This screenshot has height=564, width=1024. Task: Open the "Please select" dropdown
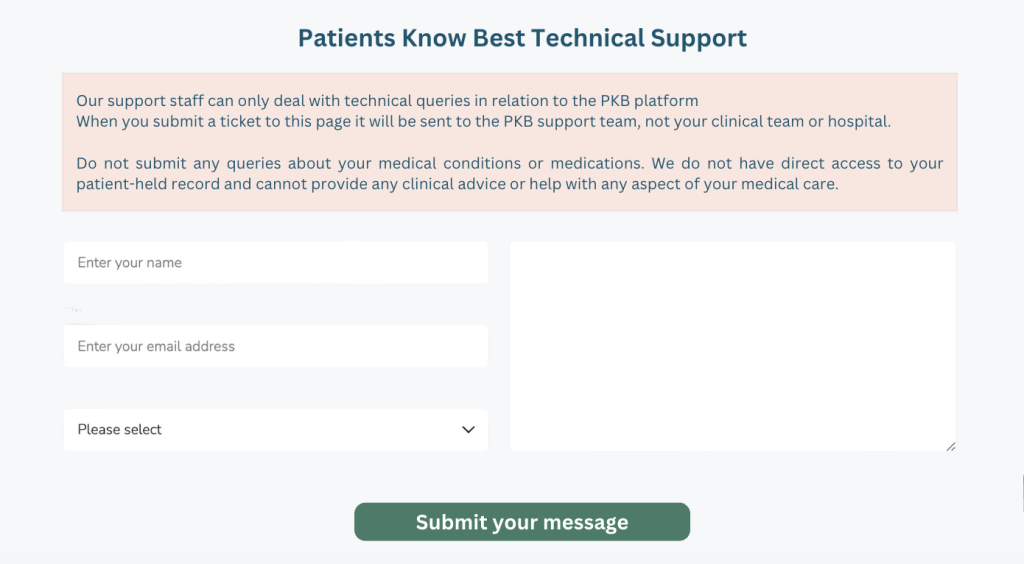pos(275,430)
